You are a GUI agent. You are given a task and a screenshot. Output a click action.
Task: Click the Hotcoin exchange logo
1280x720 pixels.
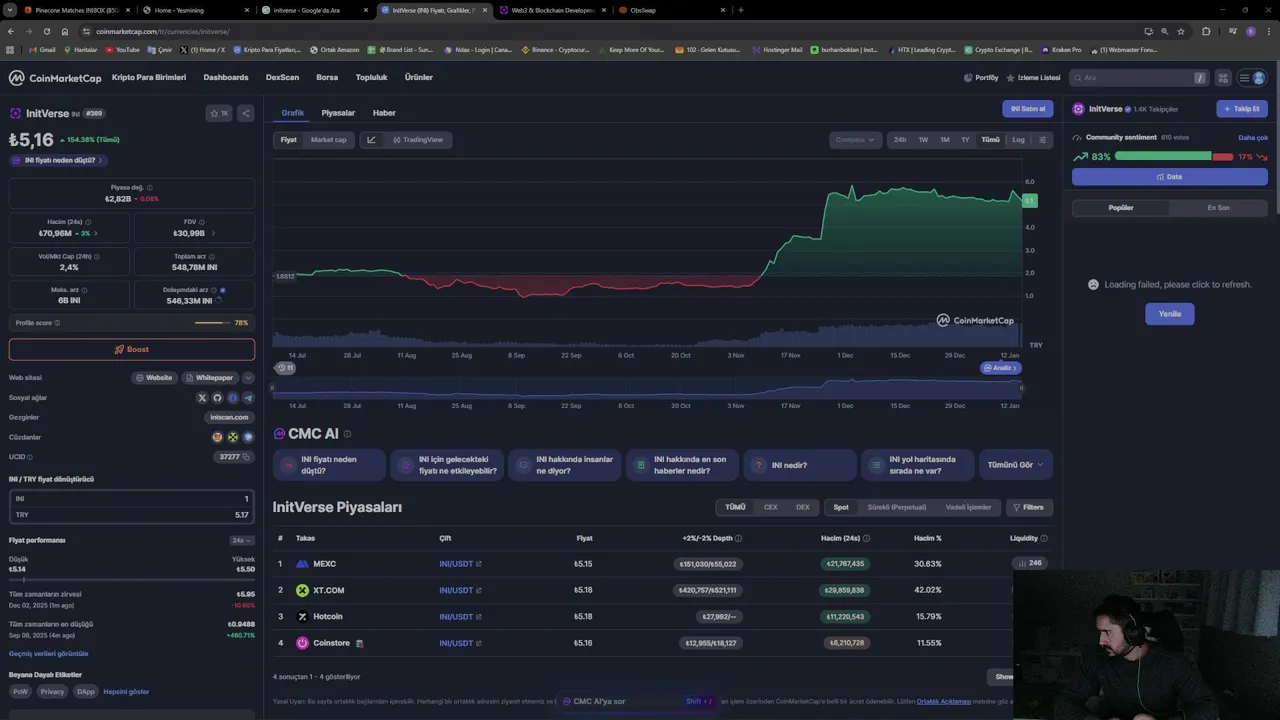point(302,617)
